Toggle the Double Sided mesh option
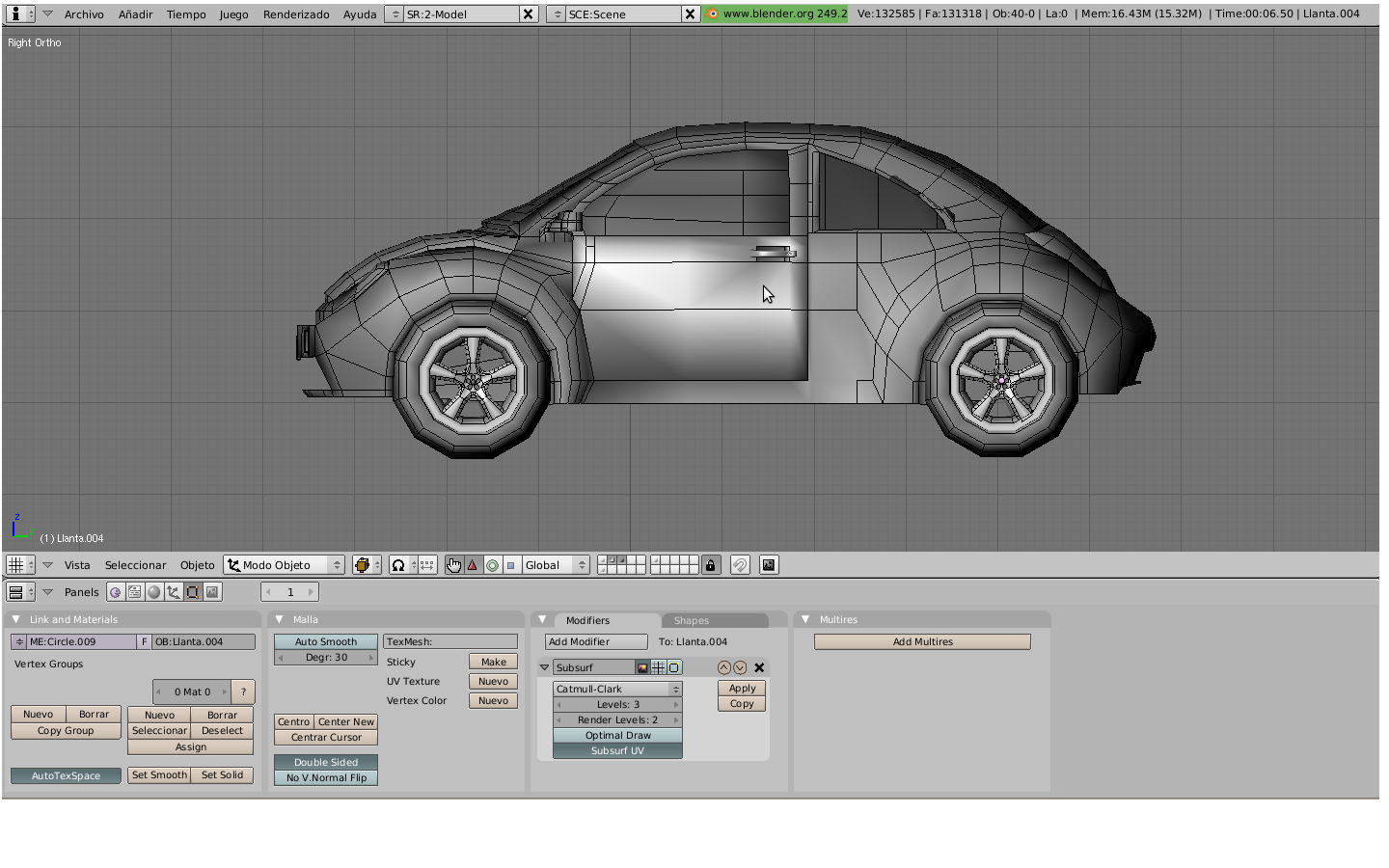 click(x=326, y=762)
